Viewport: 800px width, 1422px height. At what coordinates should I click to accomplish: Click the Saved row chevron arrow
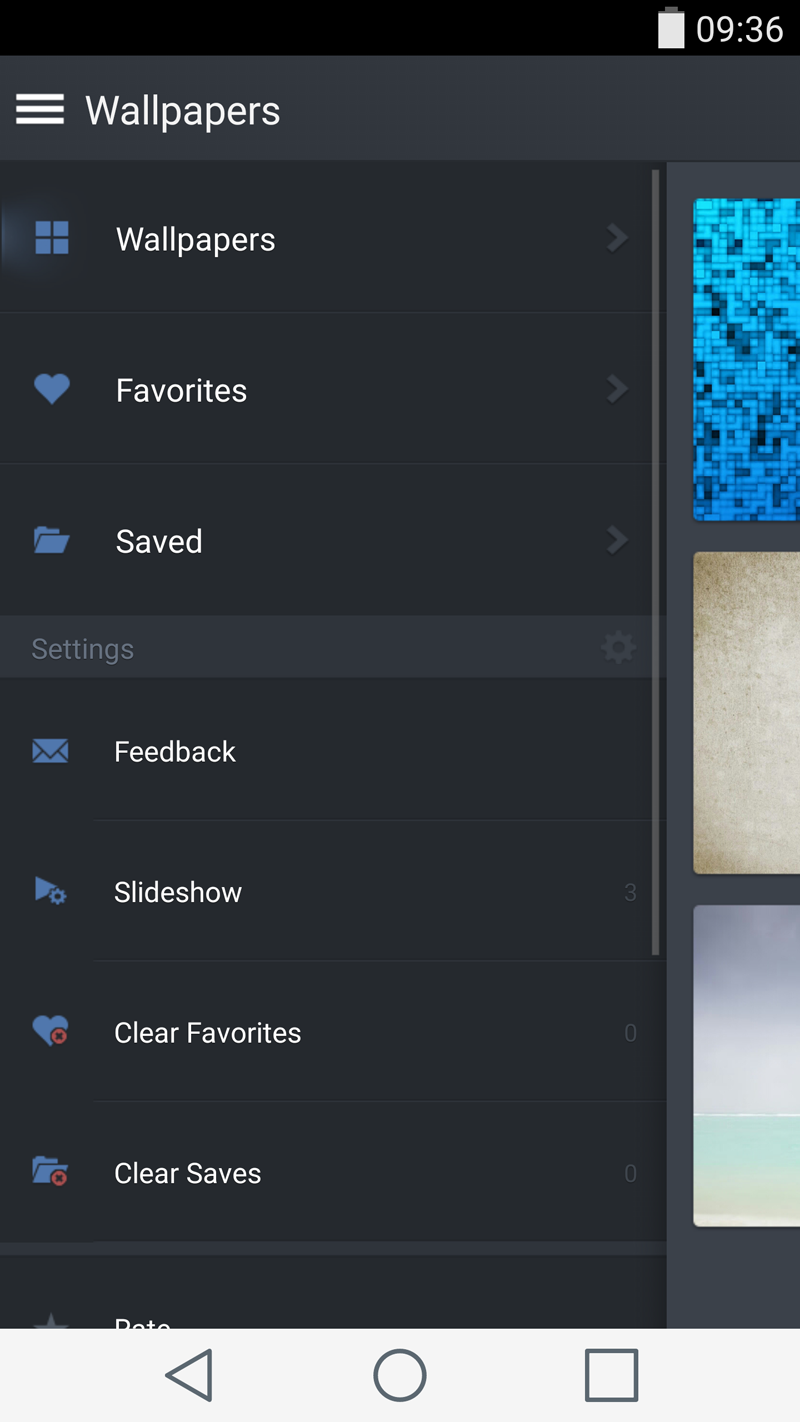617,541
